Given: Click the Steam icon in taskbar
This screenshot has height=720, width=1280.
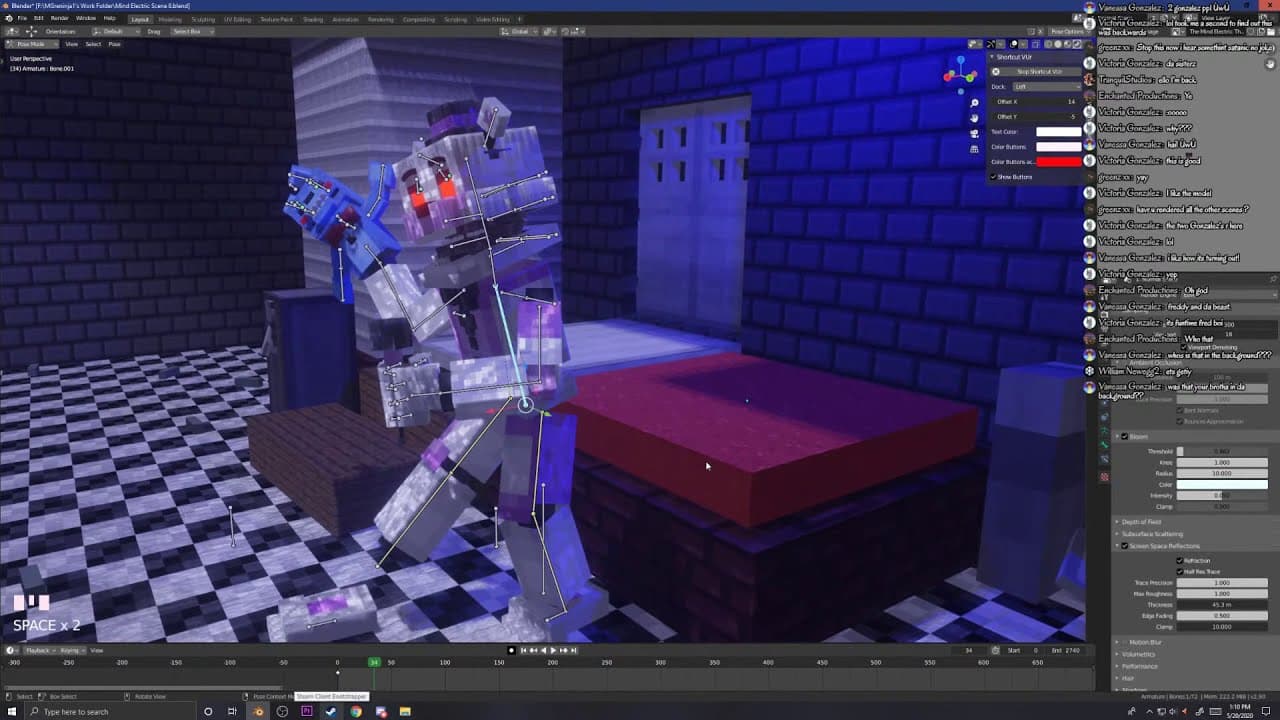Looking at the screenshot, I should click(x=331, y=712).
